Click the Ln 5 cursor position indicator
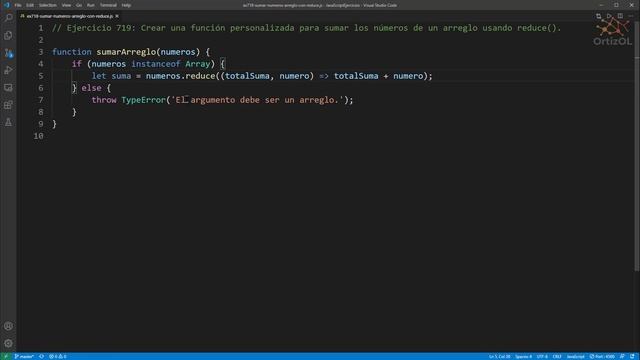 coord(500,356)
